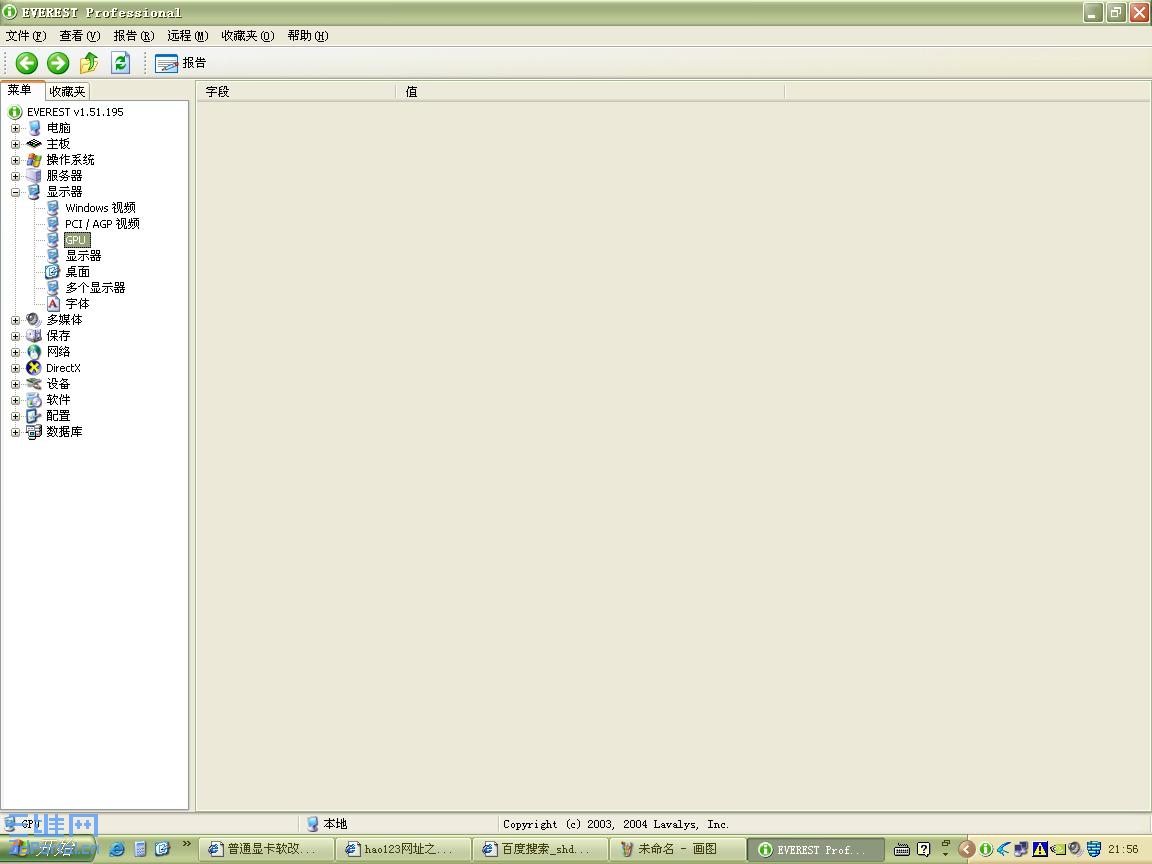Viewport: 1152px width, 864px height.
Task: Select the EVEREST v1.51.195 root node
Action: pyautogui.click(x=75, y=112)
